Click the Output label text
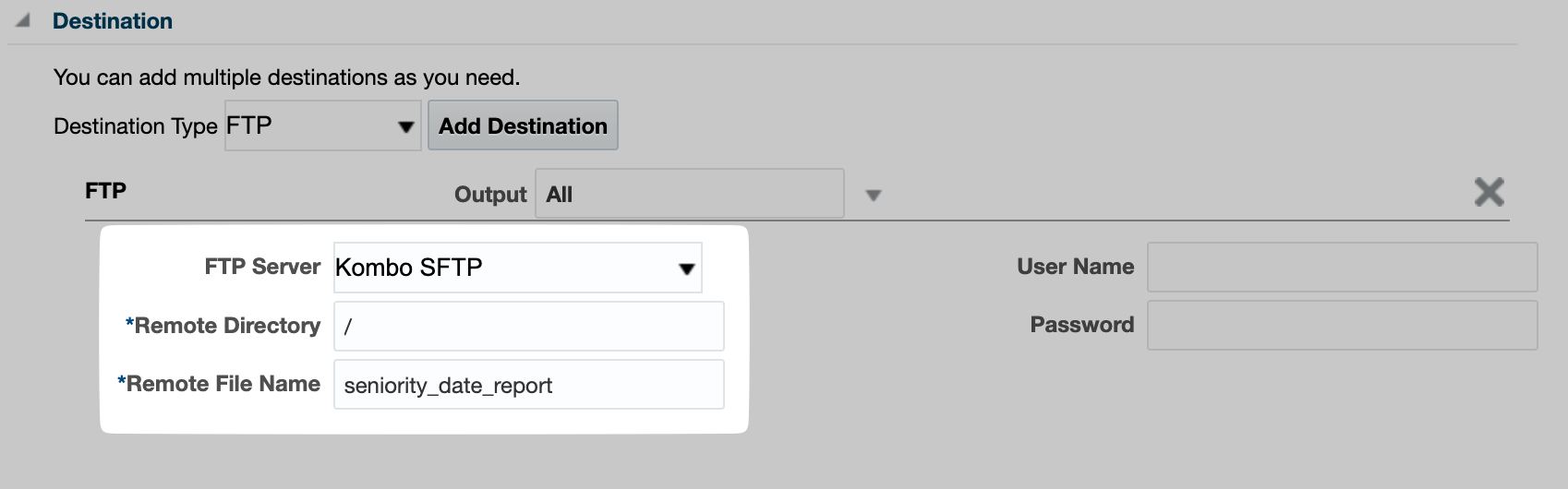Image resolution: width=1568 pixels, height=489 pixels. (x=490, y=195)
